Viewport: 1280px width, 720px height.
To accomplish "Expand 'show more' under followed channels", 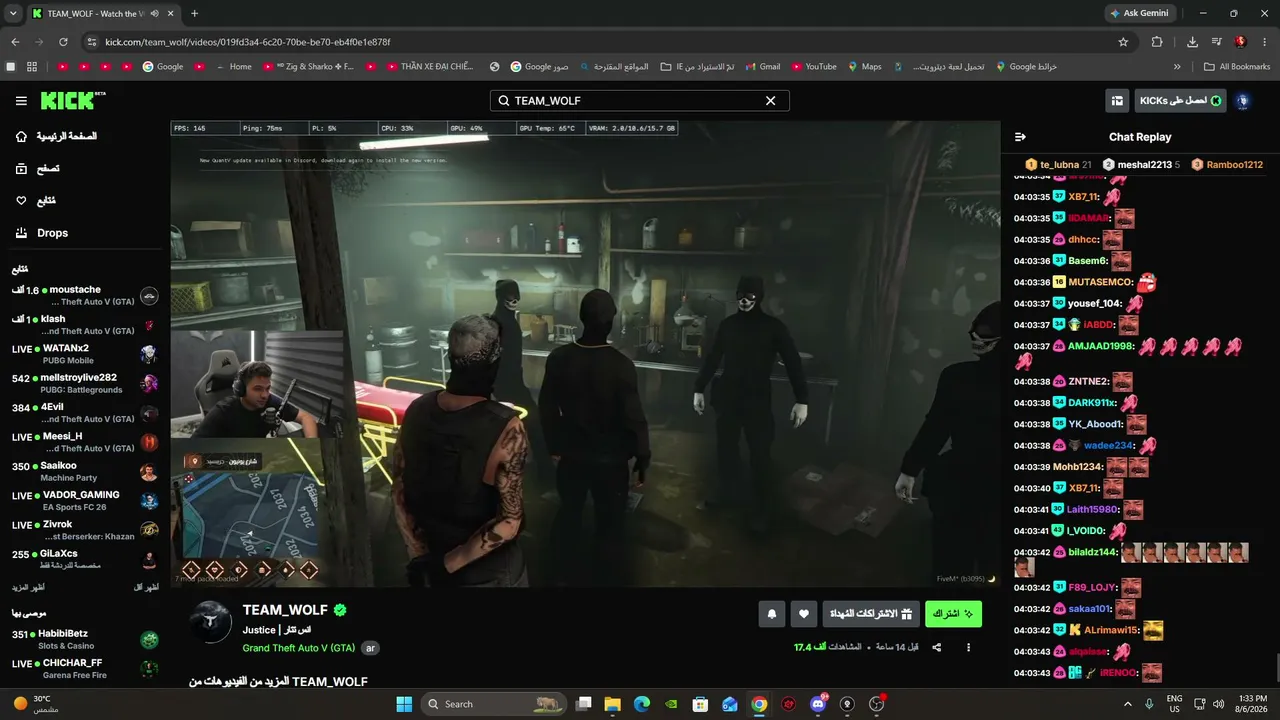I will point(28,587).
